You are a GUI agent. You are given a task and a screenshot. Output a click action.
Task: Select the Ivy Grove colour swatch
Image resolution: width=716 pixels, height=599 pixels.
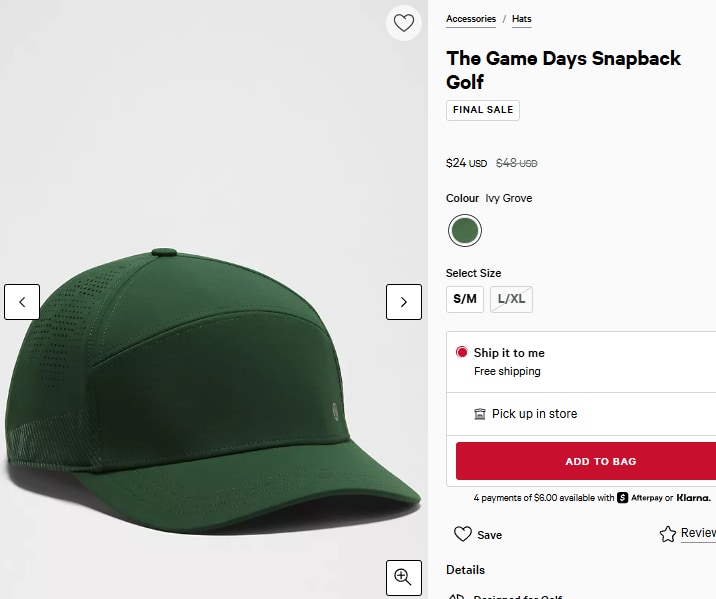click(x=465, y=231)
